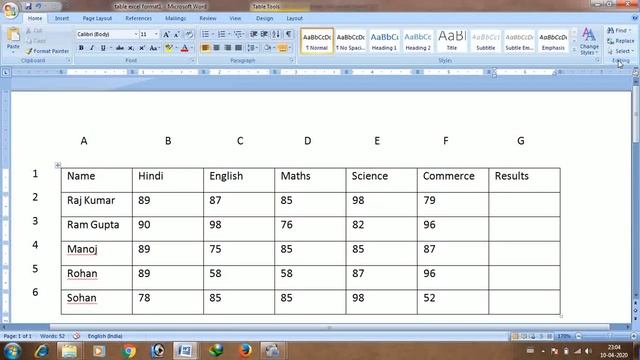Click the proofing errors status icon
Screen dimensions: 640x360
(x=76, y=336)
